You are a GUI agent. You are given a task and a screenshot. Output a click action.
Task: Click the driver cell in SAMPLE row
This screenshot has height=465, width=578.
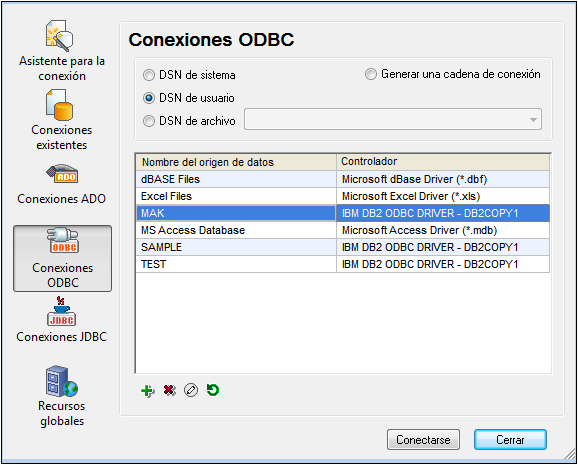click(x=443, y=247)
